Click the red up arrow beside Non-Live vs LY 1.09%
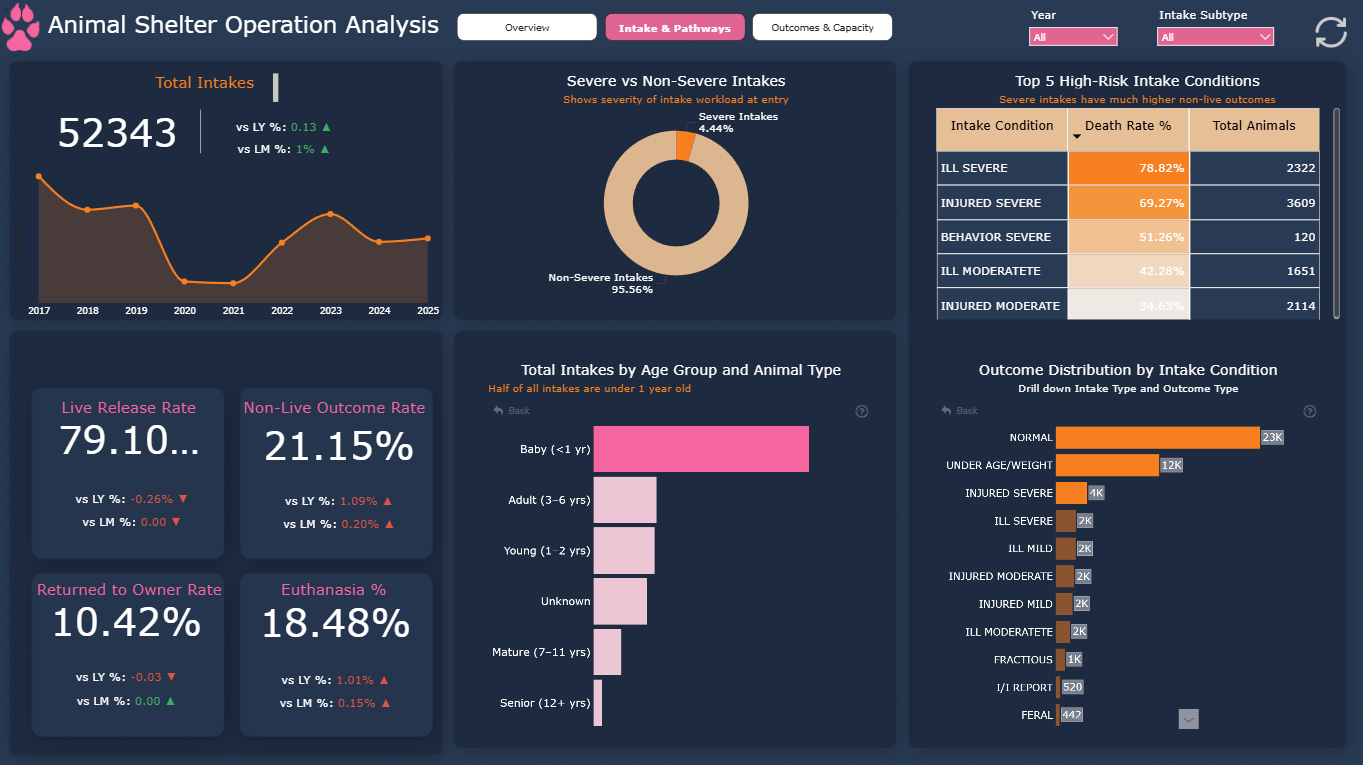1363x765 pixels. (x=387, y=501)
